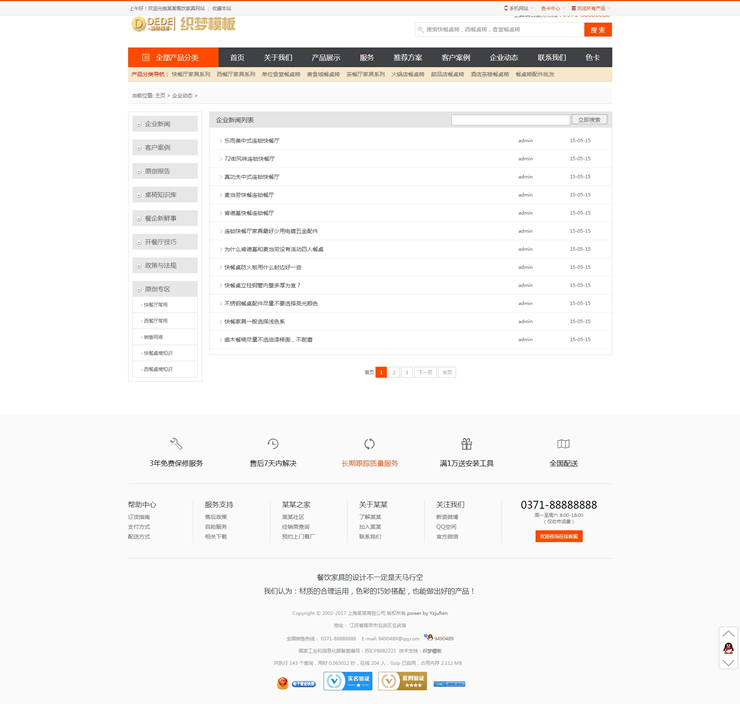
Task: Click the refresh icon above 长期跟踪质量服务
Action: coord(369,444)
